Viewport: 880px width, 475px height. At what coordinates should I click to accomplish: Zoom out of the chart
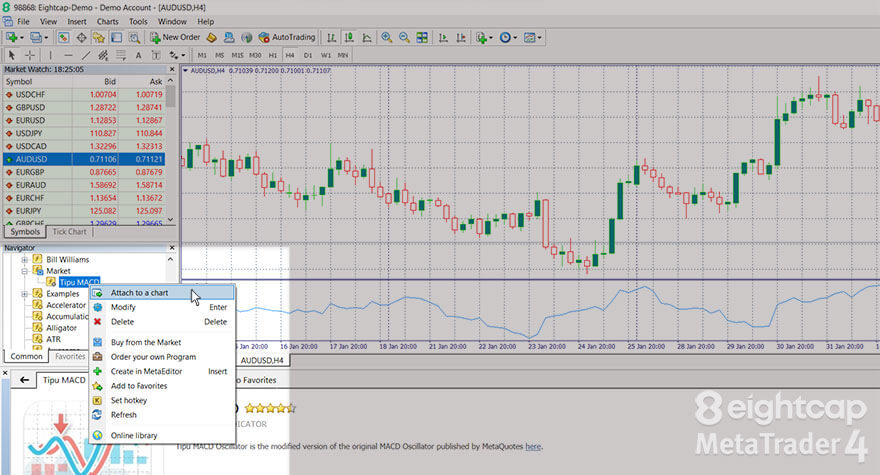[404, 38]
